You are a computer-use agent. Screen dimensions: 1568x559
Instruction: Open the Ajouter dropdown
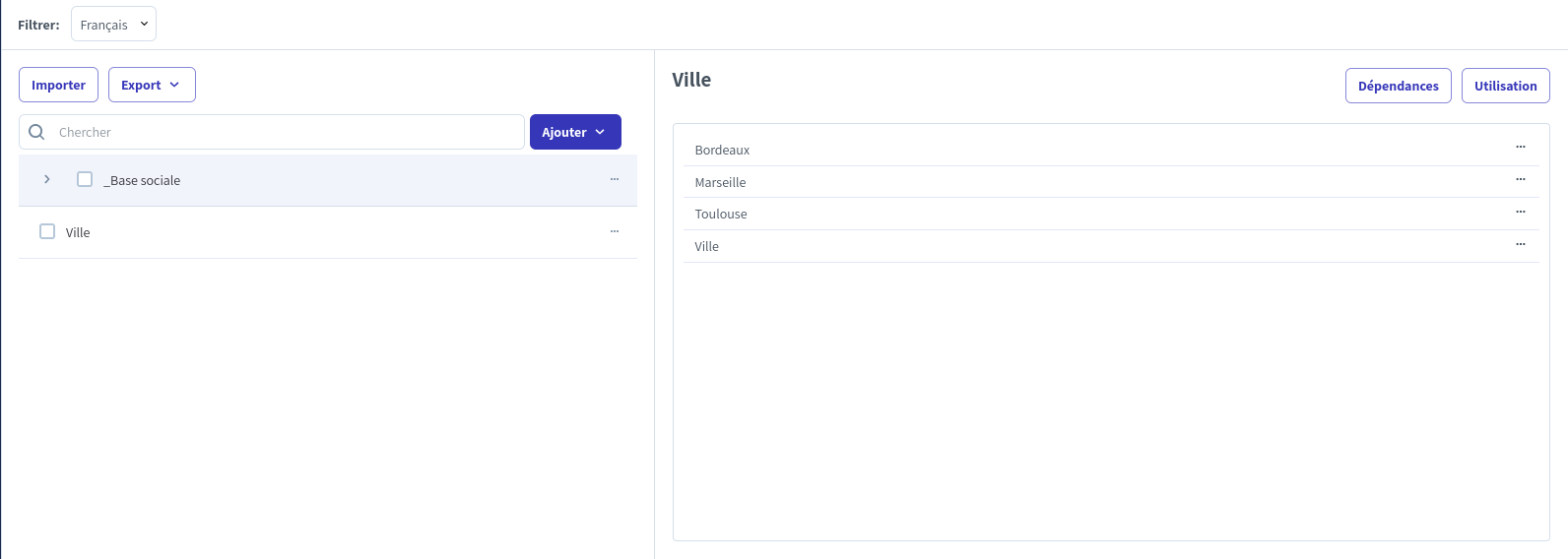point(575,132)
